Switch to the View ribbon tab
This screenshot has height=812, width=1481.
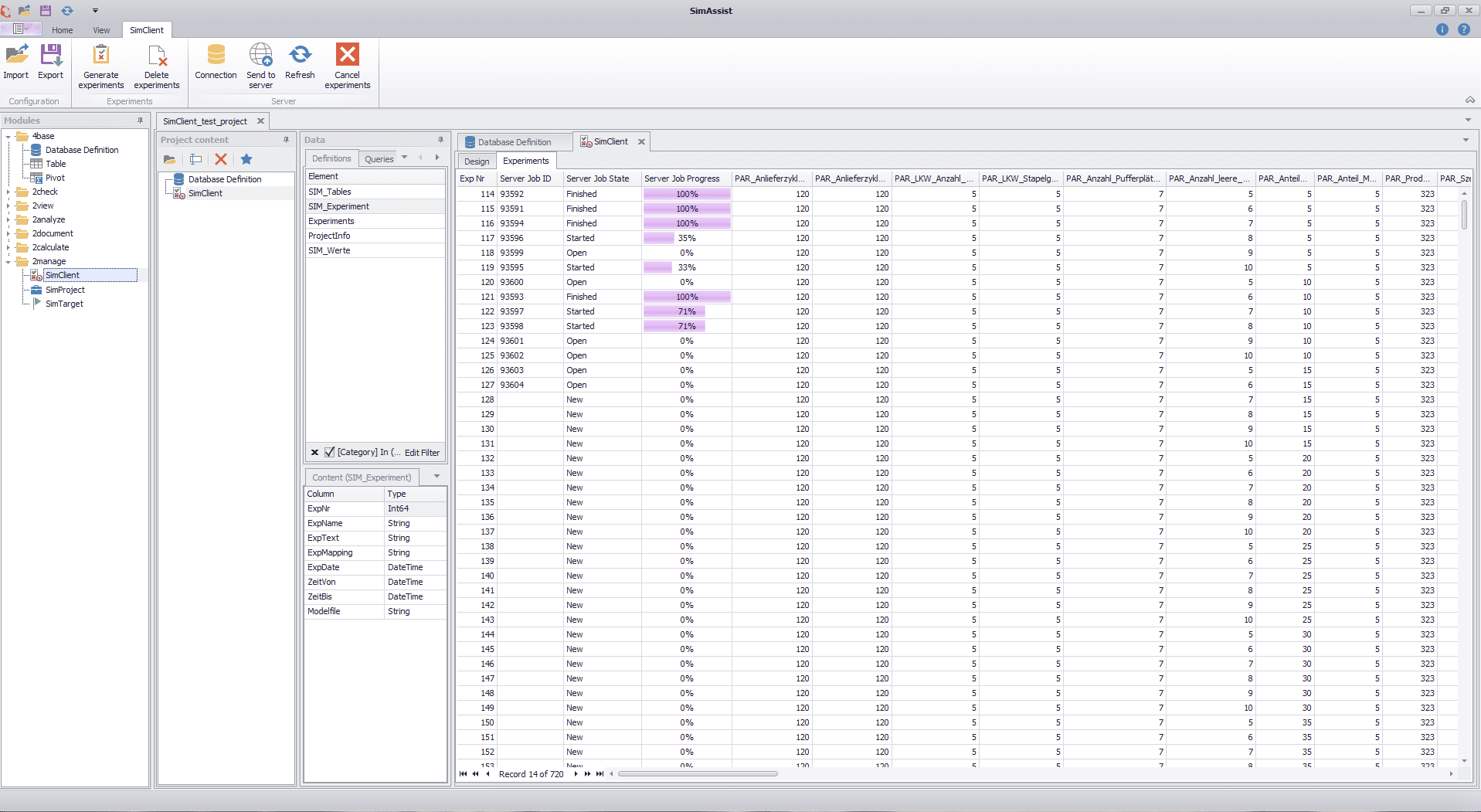coord(101,30)
